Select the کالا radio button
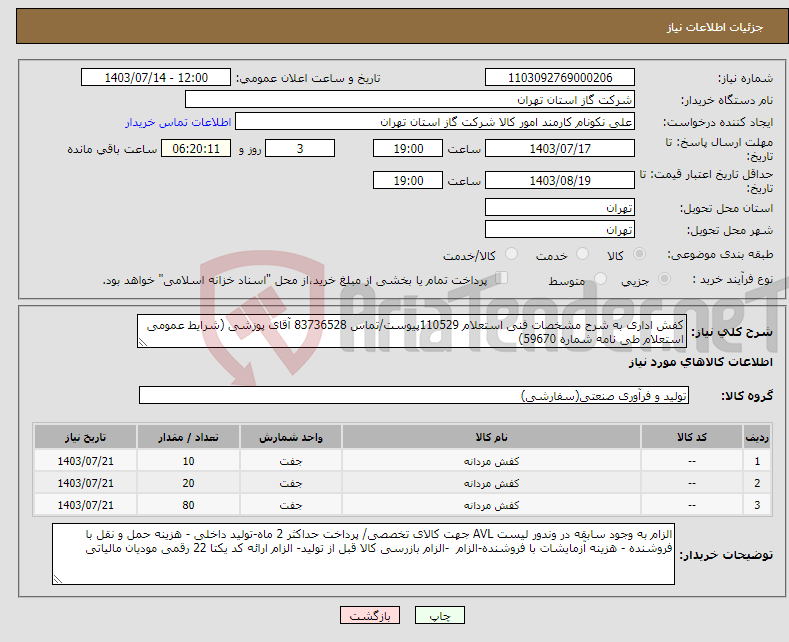 pyautogui.click(x=639, y=254)
